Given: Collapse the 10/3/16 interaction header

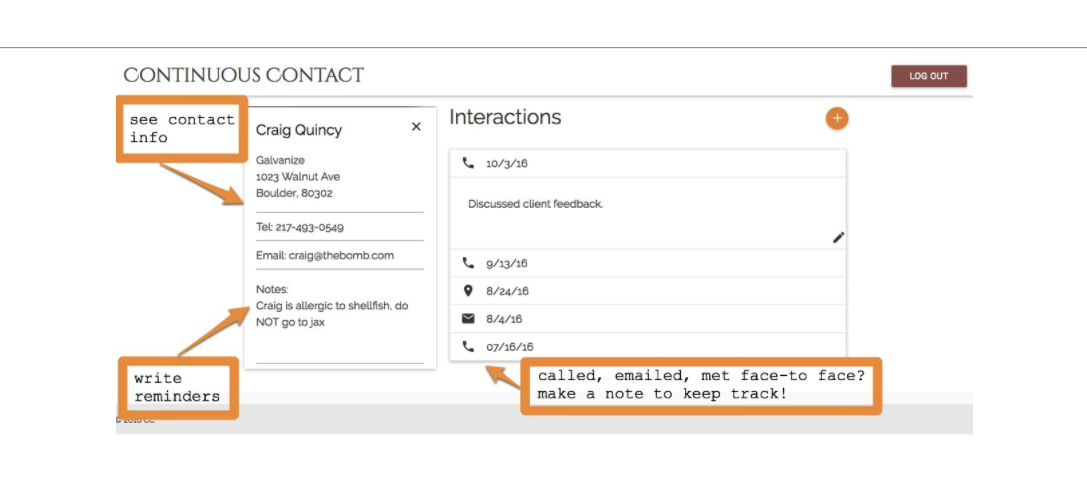Looking at the screenshot, I should [x=647, y=163].
